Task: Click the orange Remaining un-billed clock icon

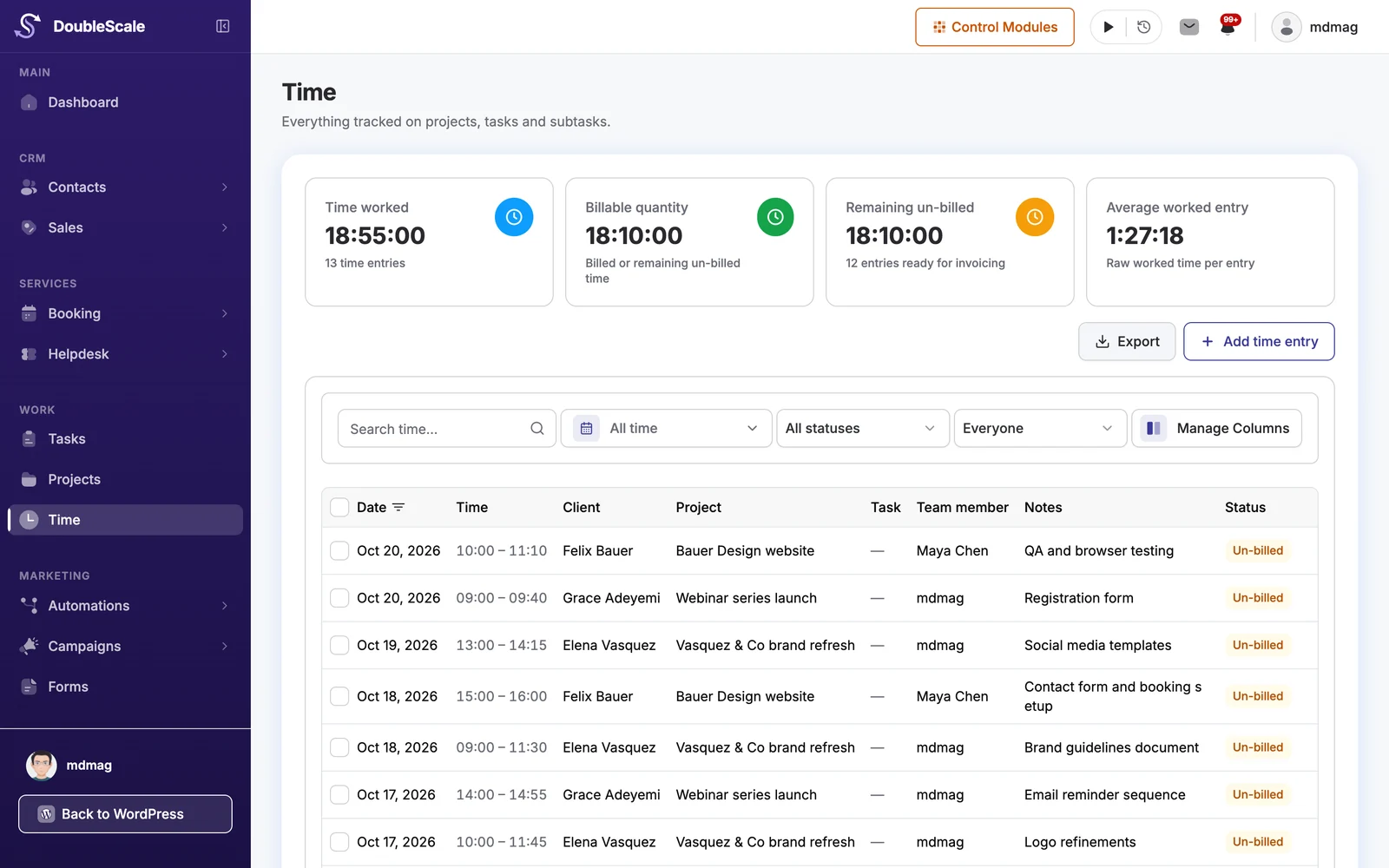Action: tap(1035, 217)
